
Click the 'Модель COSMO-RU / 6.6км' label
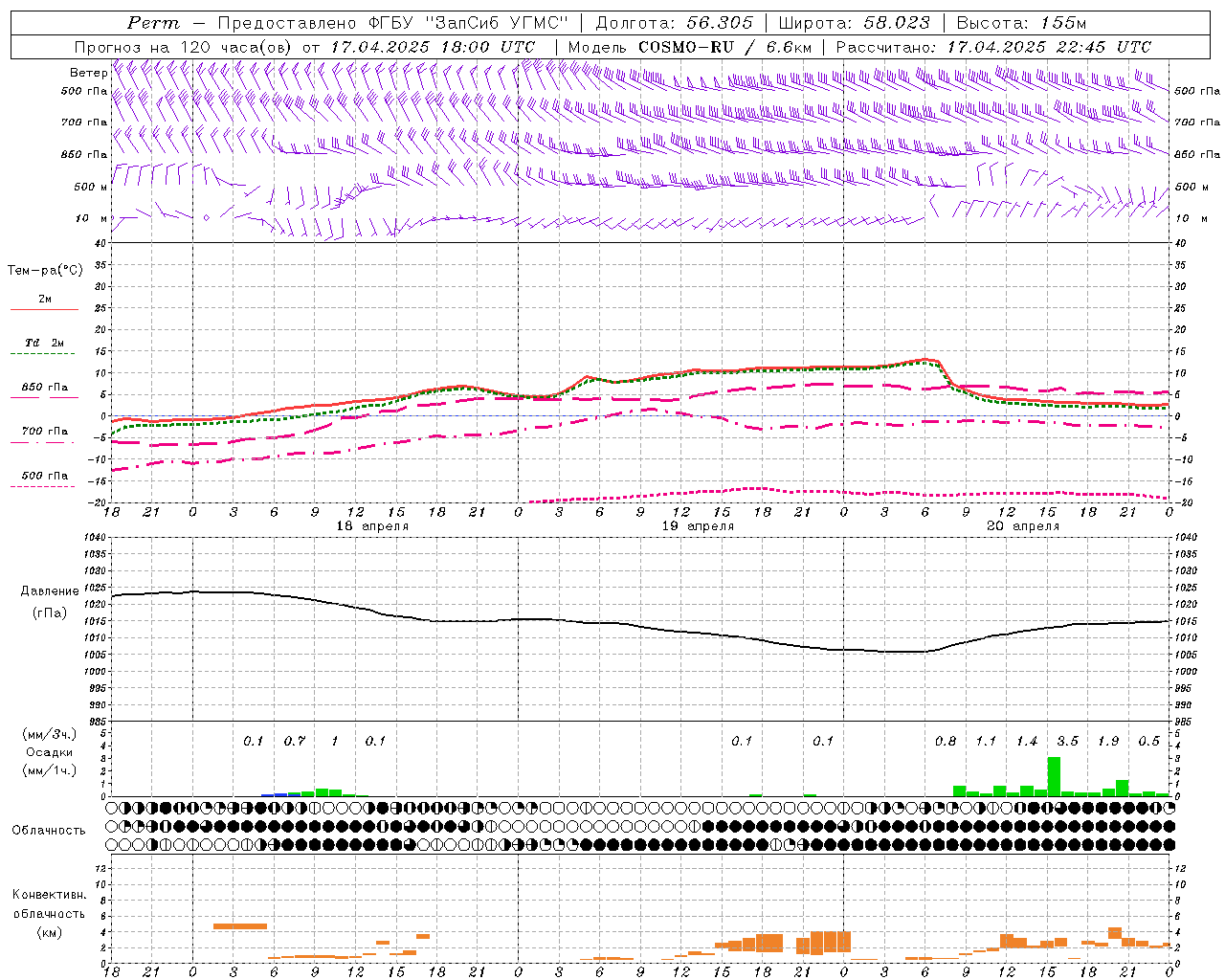click(689, 47)
